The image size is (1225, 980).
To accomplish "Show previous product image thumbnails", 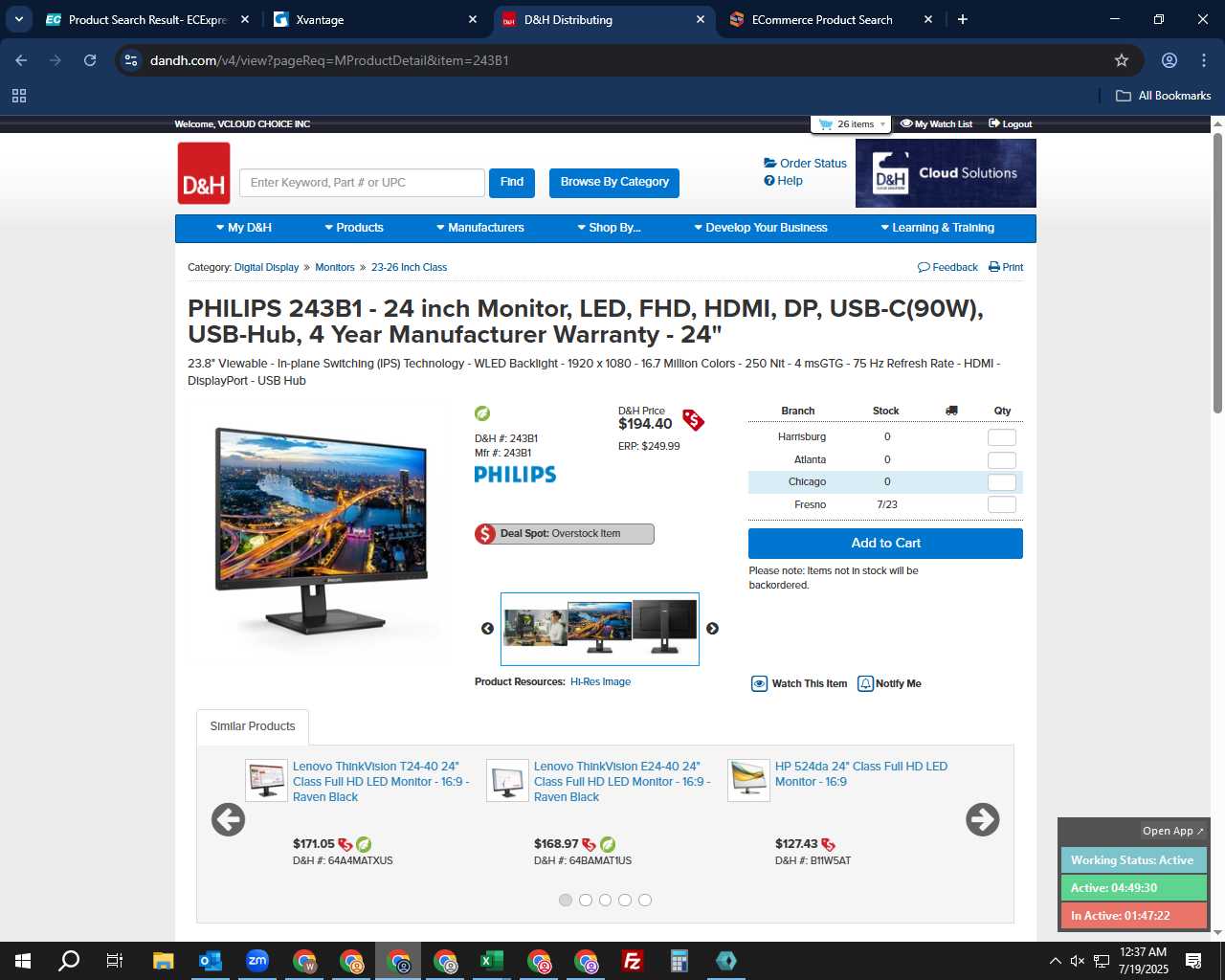I will click(x=487, y=629).
